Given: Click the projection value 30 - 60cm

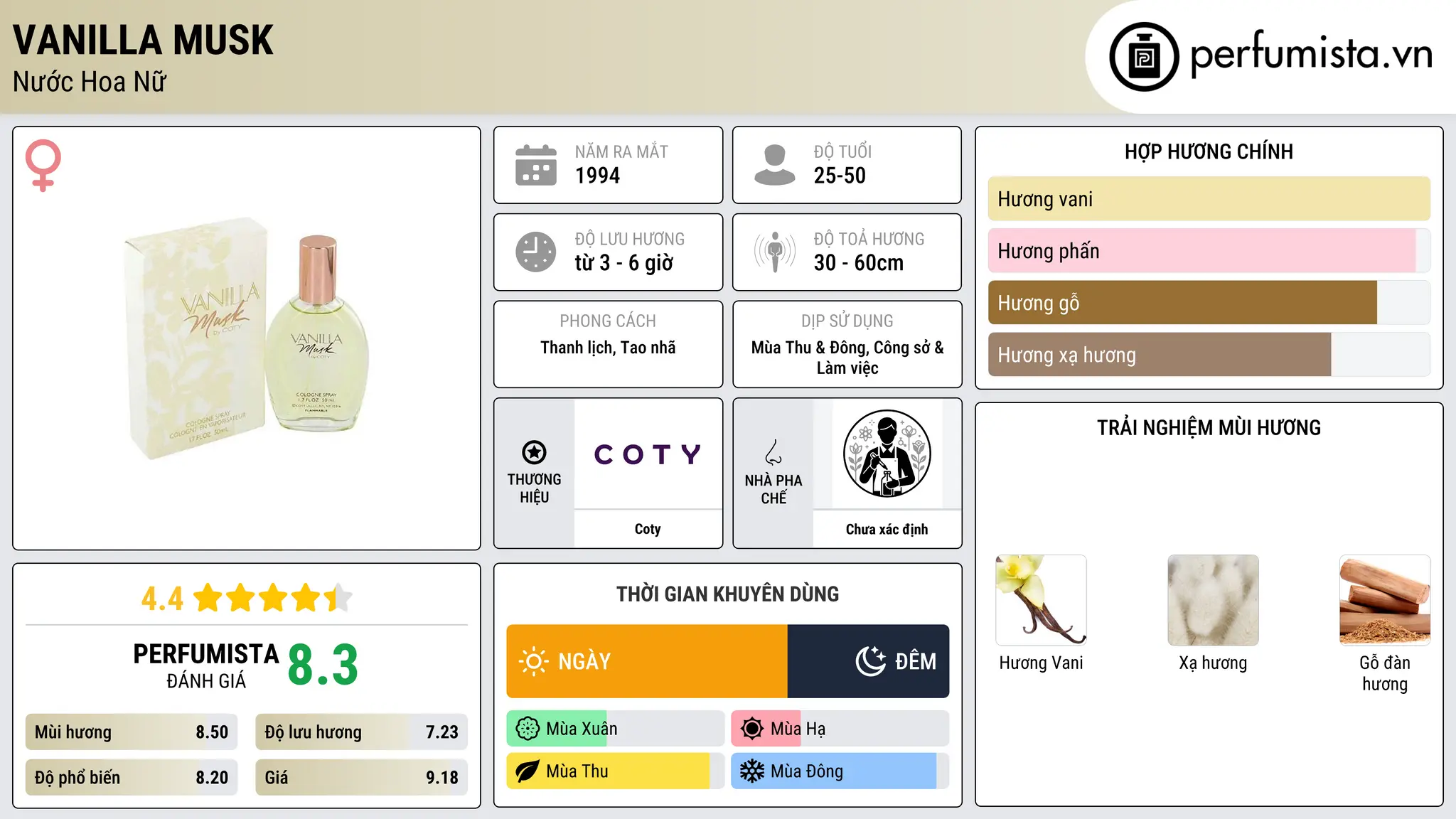Looking at the screenshot, I should pyautogui.click(x=859, y=263).
